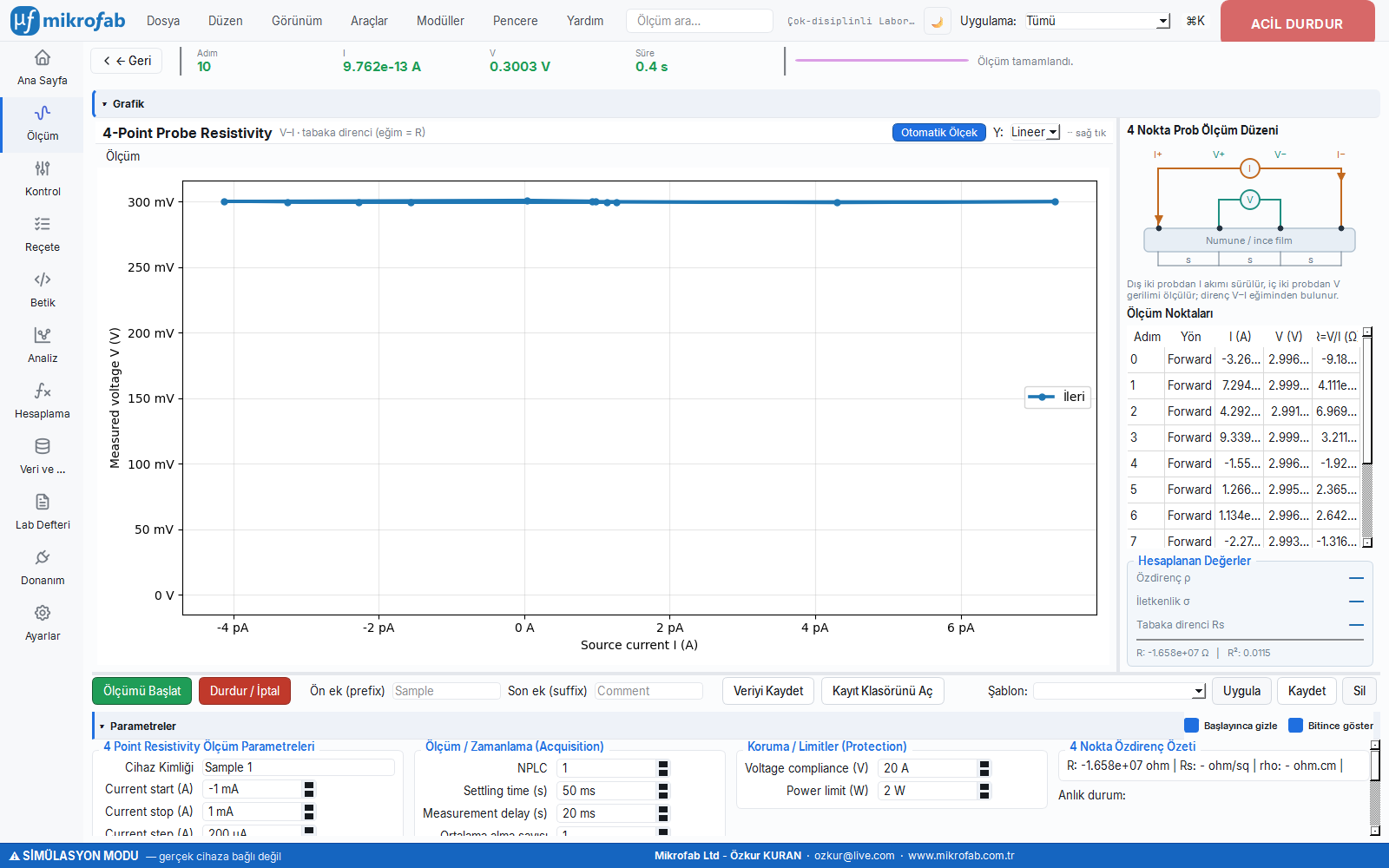Open the Ana Sayfa home icon
Viewport: 1389px width, 868px height.
click(42, 58)
